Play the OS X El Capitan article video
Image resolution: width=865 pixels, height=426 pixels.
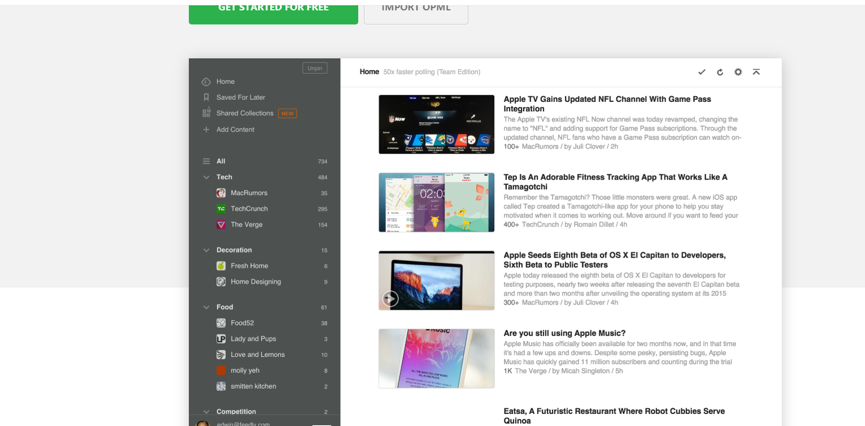391,298
